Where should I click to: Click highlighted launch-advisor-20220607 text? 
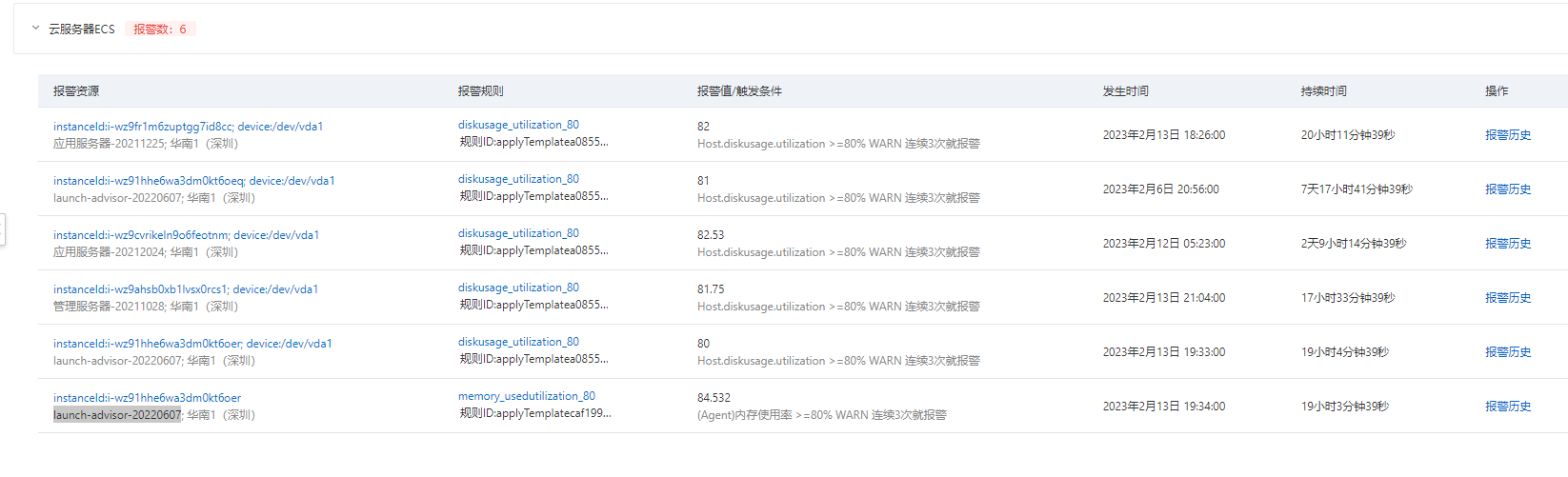pyautogui.click(x=117, y=415)
